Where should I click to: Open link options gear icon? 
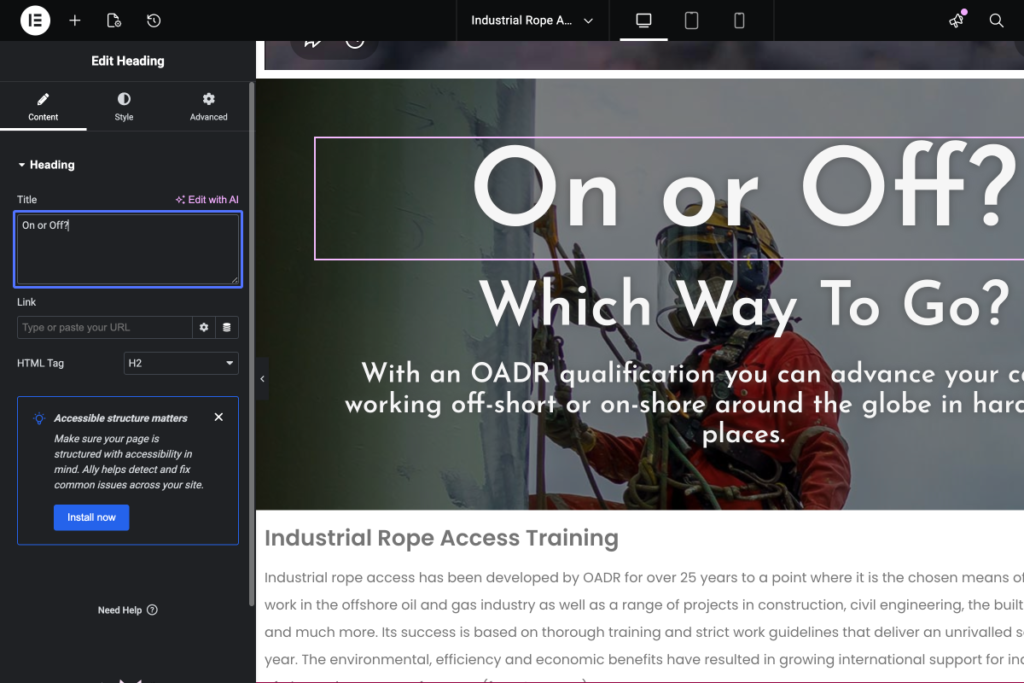point(204,327)
